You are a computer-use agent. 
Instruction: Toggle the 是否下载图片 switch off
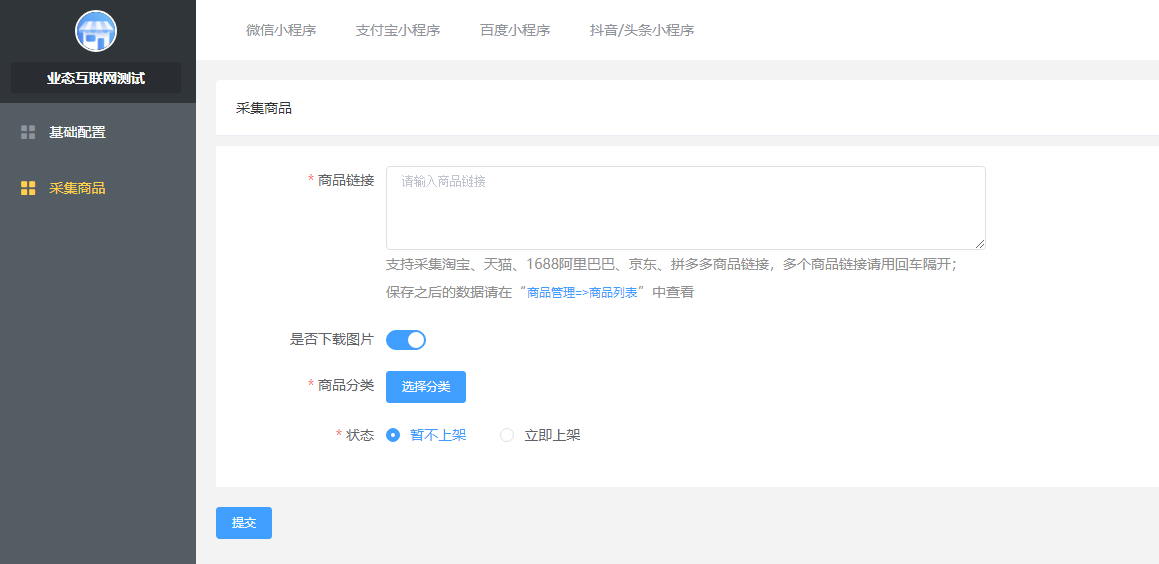(406, 340)
